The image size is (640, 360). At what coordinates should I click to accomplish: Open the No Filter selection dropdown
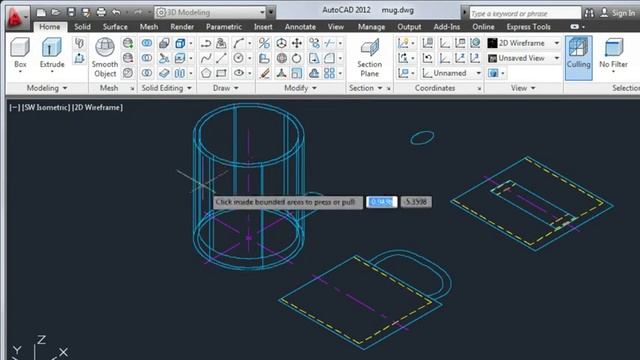click(613, 57)
